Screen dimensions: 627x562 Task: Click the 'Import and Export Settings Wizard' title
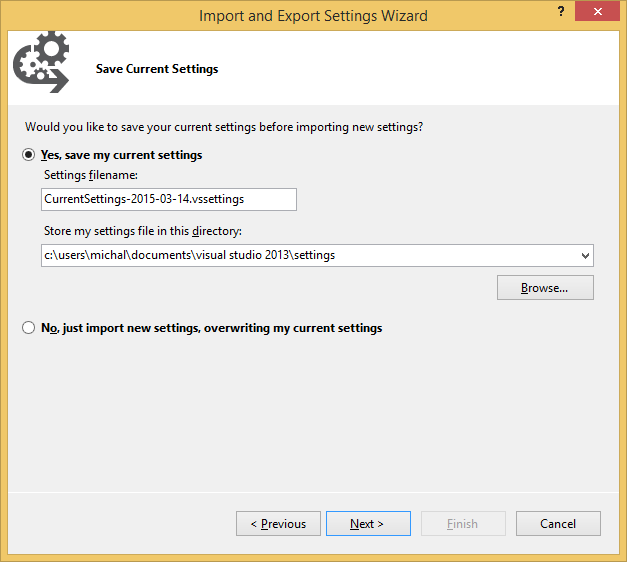pos(314,16)
